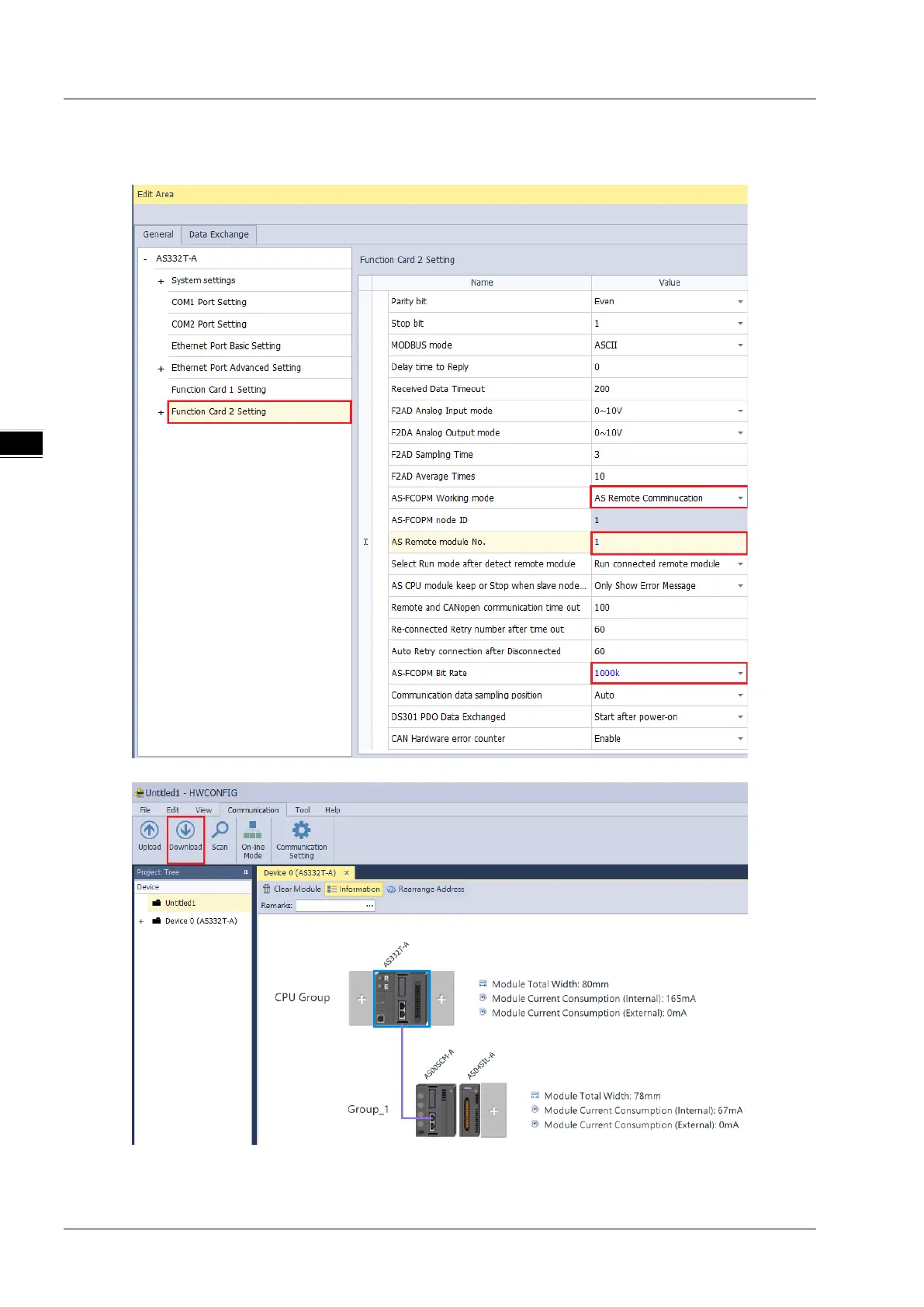Click the Download toolbar icon
The image size is (924, 1307).
[x=185, y=831]
